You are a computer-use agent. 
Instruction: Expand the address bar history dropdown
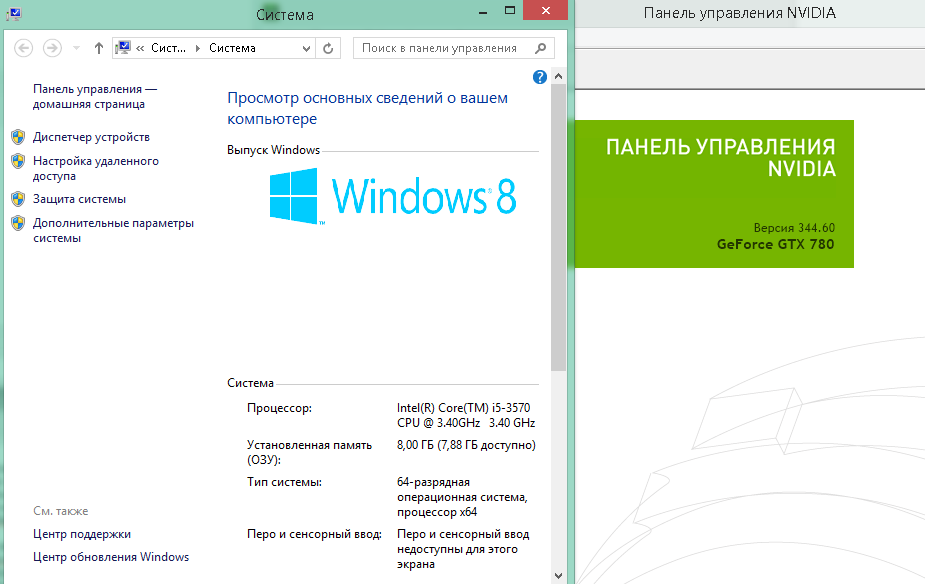[305, 48]
